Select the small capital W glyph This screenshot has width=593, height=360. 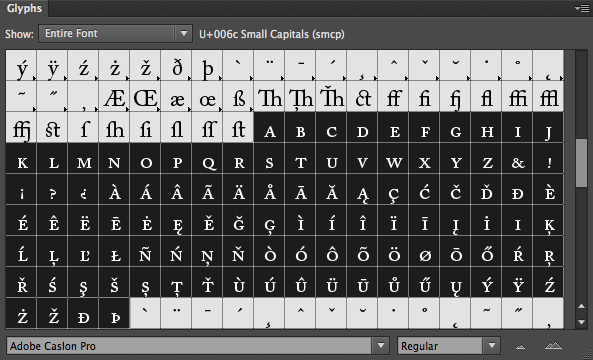coord(393,158)
